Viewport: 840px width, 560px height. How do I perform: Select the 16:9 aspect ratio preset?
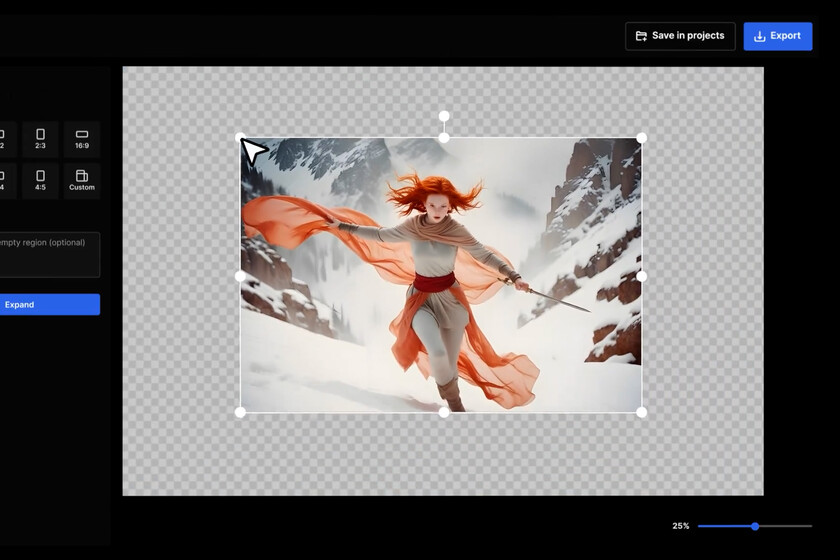pyautogui.click(x=82, y=139)
